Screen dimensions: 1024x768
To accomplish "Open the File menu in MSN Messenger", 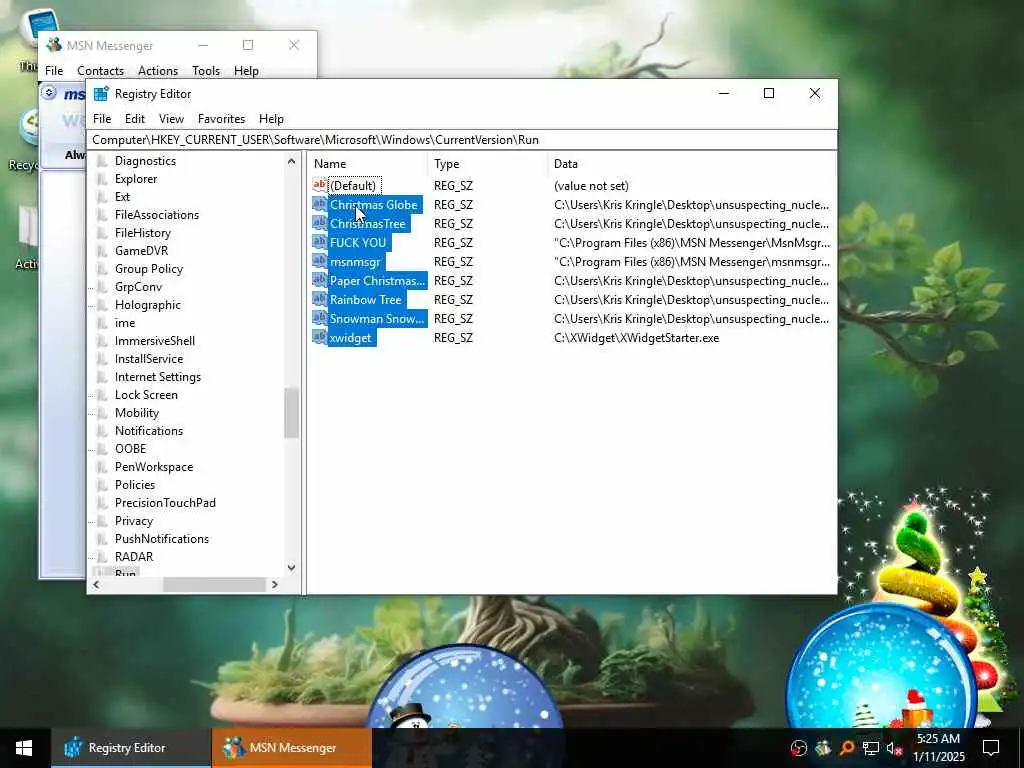I will coord(54,71).
